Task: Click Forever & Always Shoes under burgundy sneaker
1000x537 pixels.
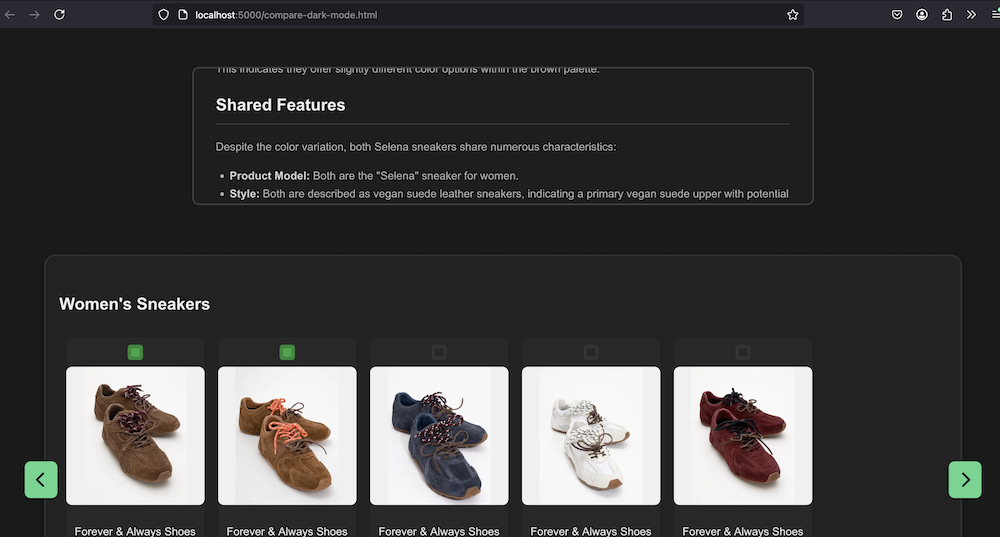Action: click(x=743, y=531)
